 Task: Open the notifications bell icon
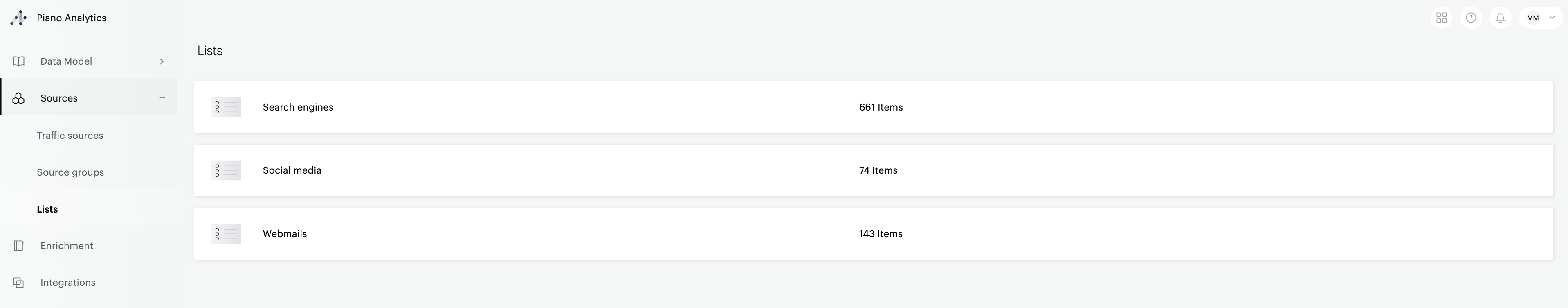(1501, 18)
